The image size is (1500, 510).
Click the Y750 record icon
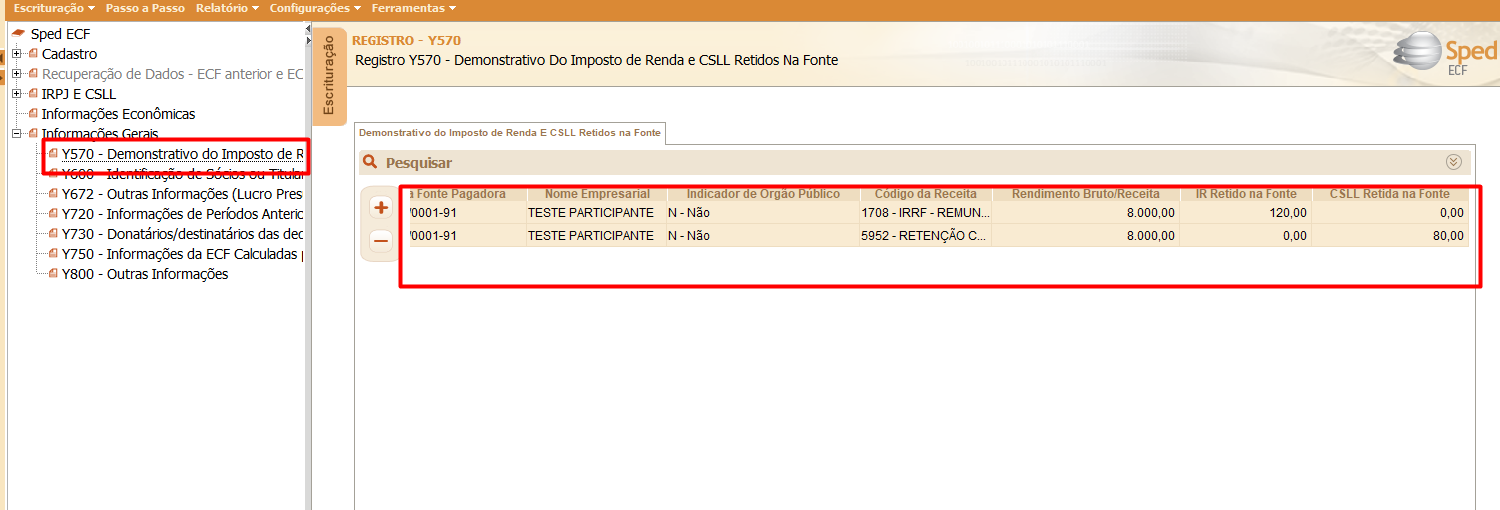point(53,253)
